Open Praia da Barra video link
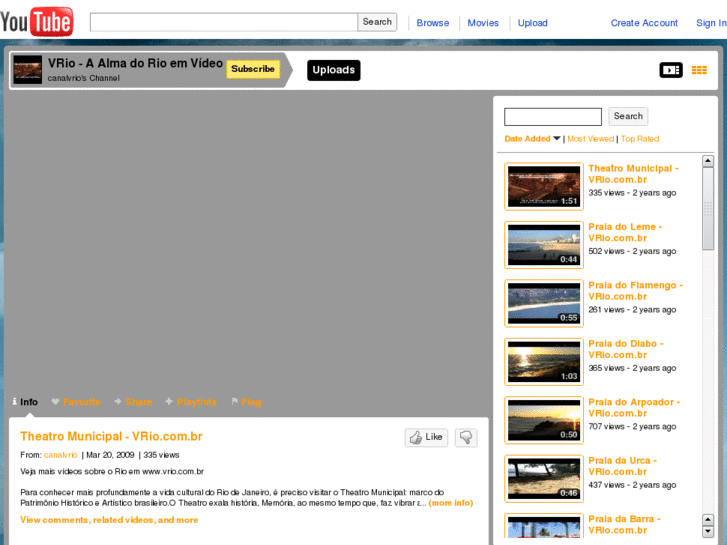The width and height of the screenshot is (727, 545). pos(624,525)
